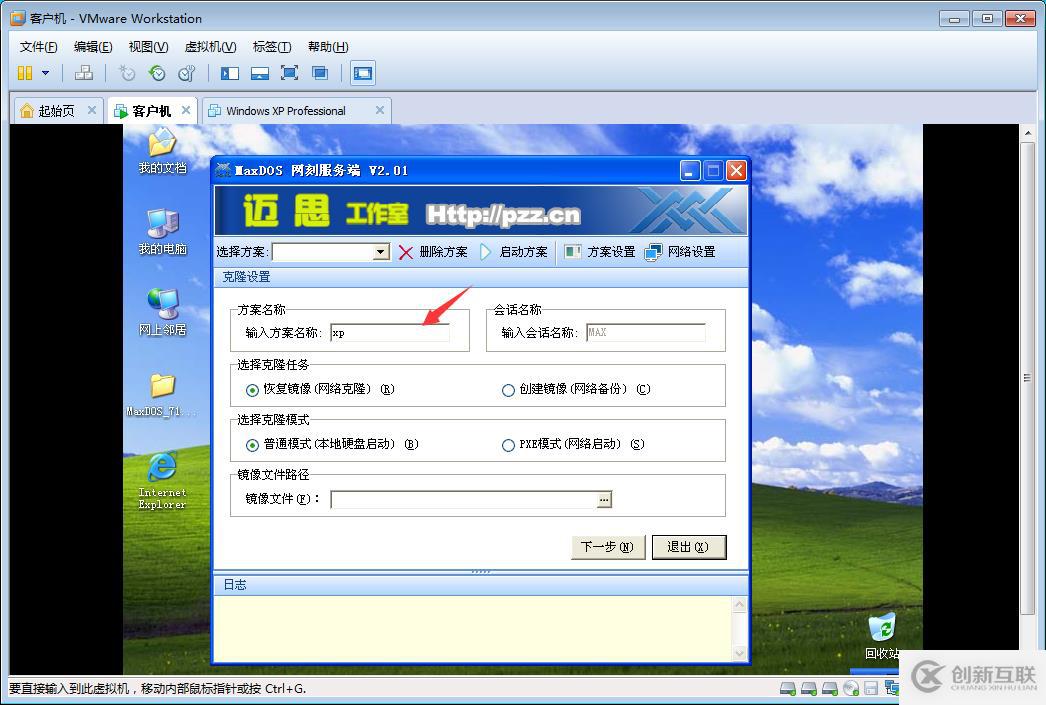Screen dimensions: 1046x705
Task: Open the 视图(V) menu
Action: [148, 47]
